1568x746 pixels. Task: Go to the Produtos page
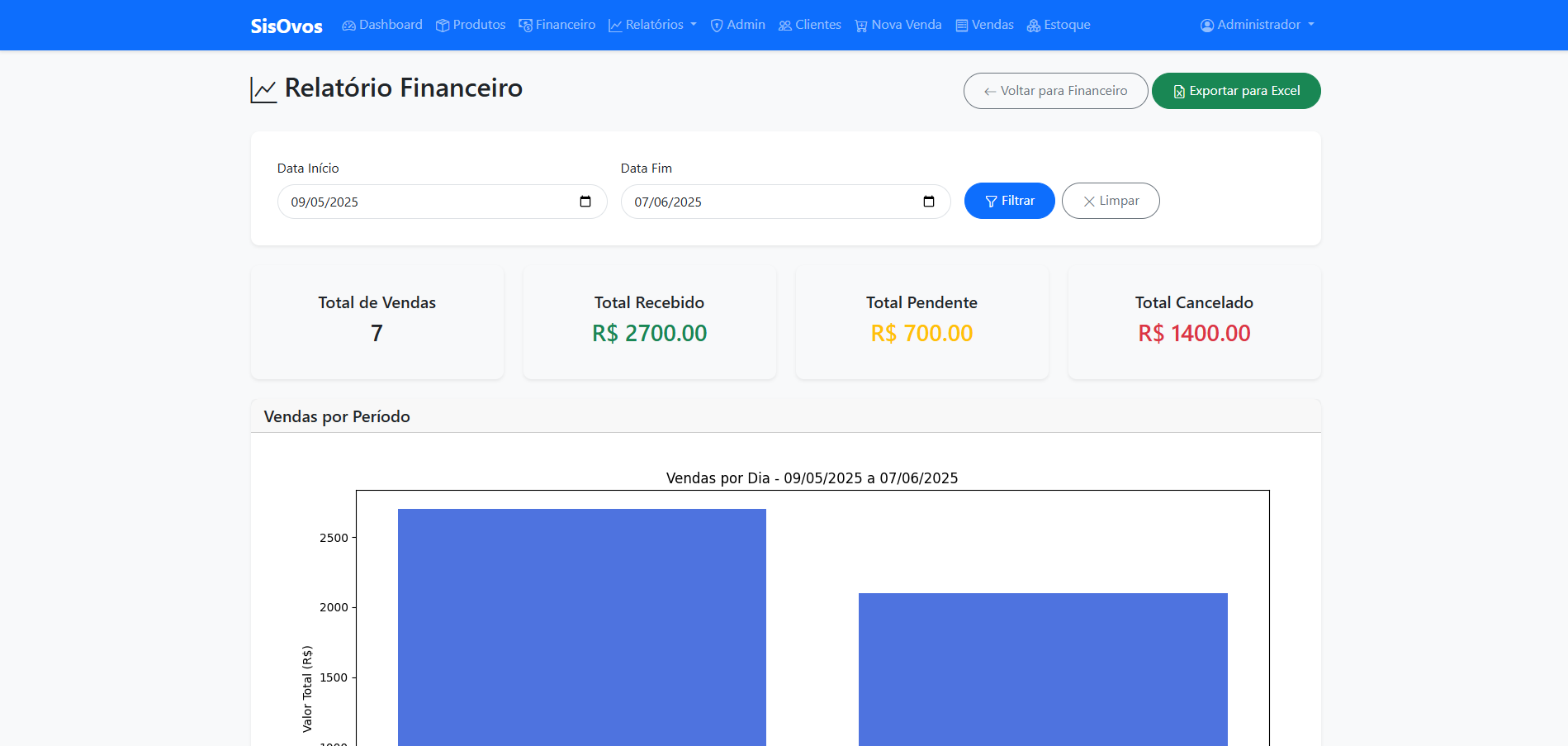pyautogui.click(x=471, y=25)
